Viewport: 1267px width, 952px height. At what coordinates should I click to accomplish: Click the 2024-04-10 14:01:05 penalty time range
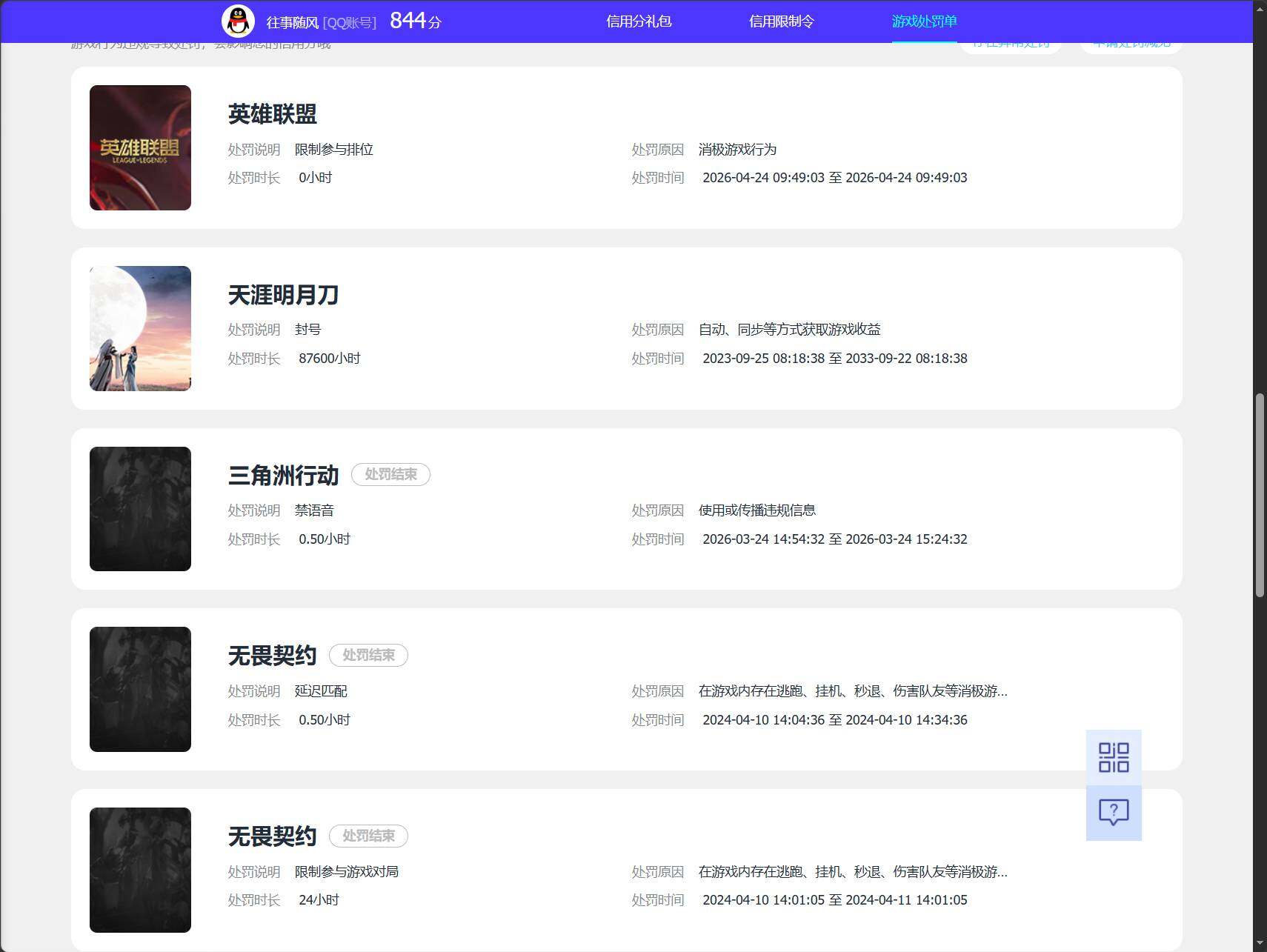[x=834, y=900]
